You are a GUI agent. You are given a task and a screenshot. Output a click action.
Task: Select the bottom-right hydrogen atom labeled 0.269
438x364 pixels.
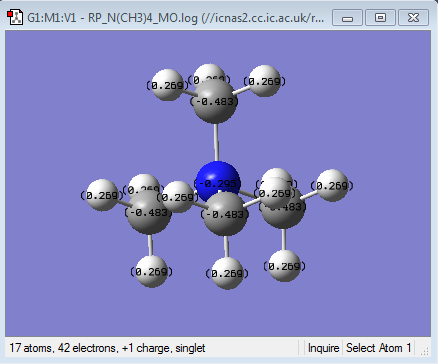point(284,266)
